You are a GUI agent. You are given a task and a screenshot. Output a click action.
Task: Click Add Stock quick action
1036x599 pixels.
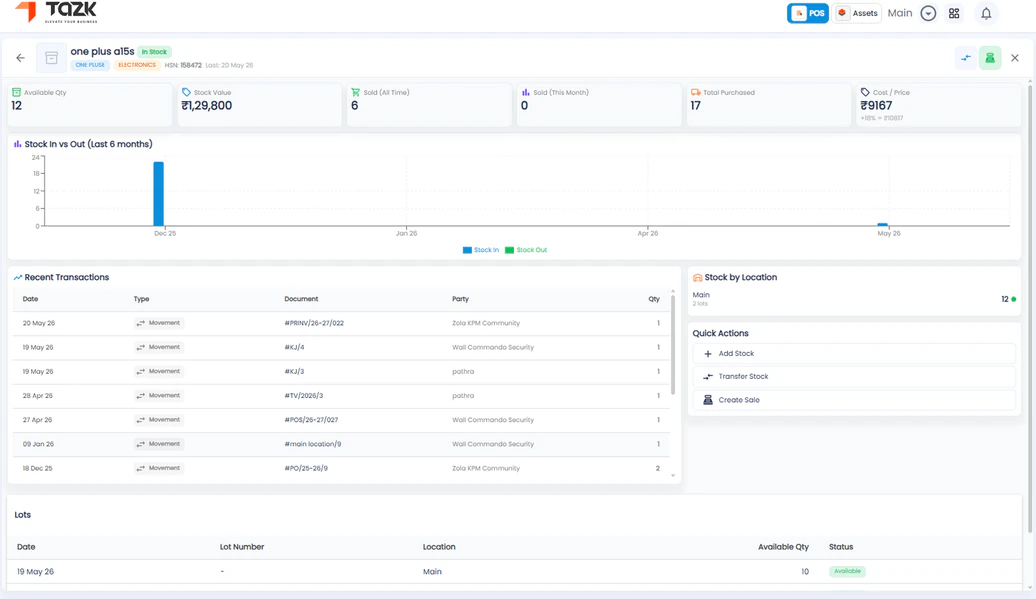coord(854,353)
